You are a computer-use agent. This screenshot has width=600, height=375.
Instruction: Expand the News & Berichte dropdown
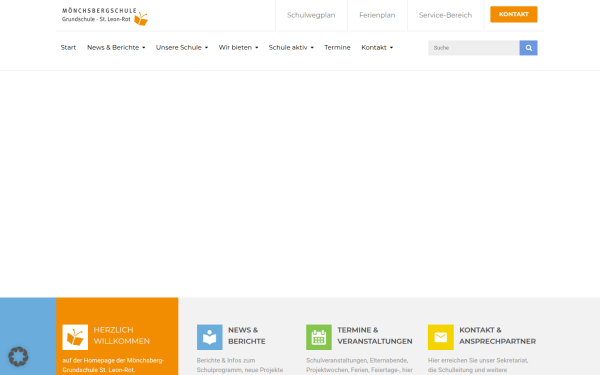click(x=116, y=47)
